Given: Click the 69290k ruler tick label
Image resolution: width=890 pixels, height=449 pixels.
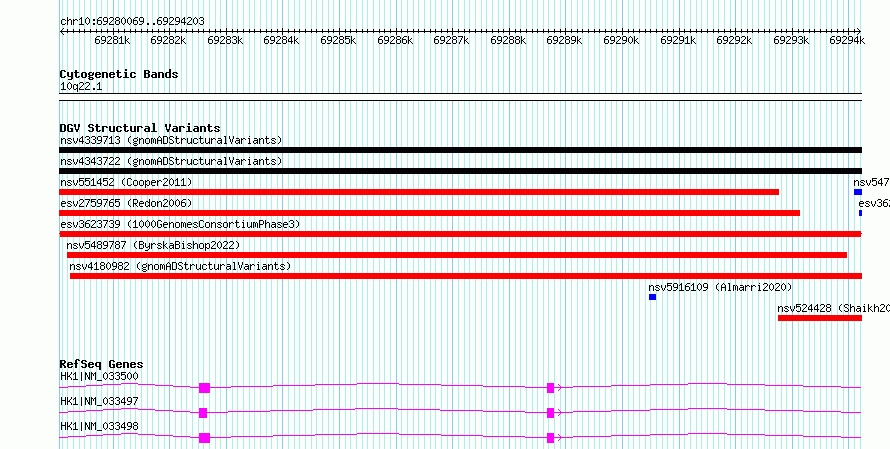Looking at the screenshot, I should [x=621, y=40].
